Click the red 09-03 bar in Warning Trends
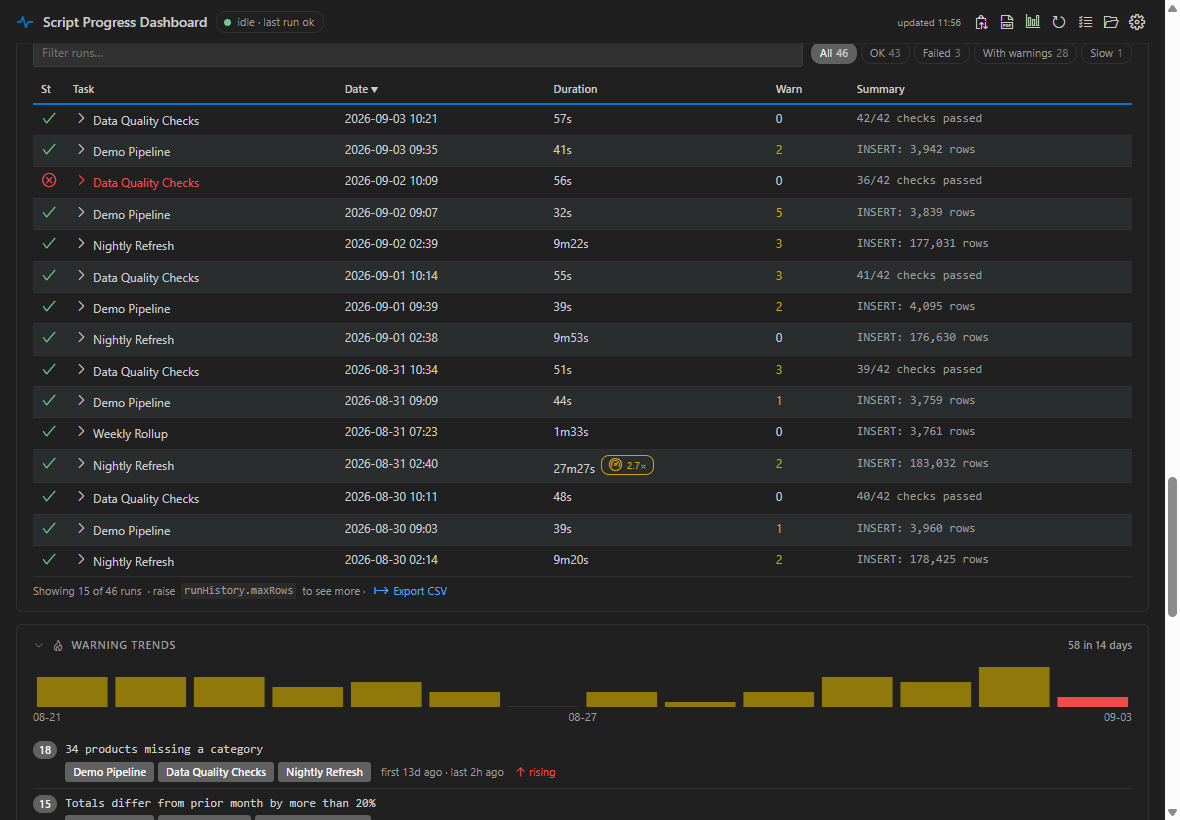Image resolution: width=1180 pixels, height=820 pixels. click(1092, 702)
